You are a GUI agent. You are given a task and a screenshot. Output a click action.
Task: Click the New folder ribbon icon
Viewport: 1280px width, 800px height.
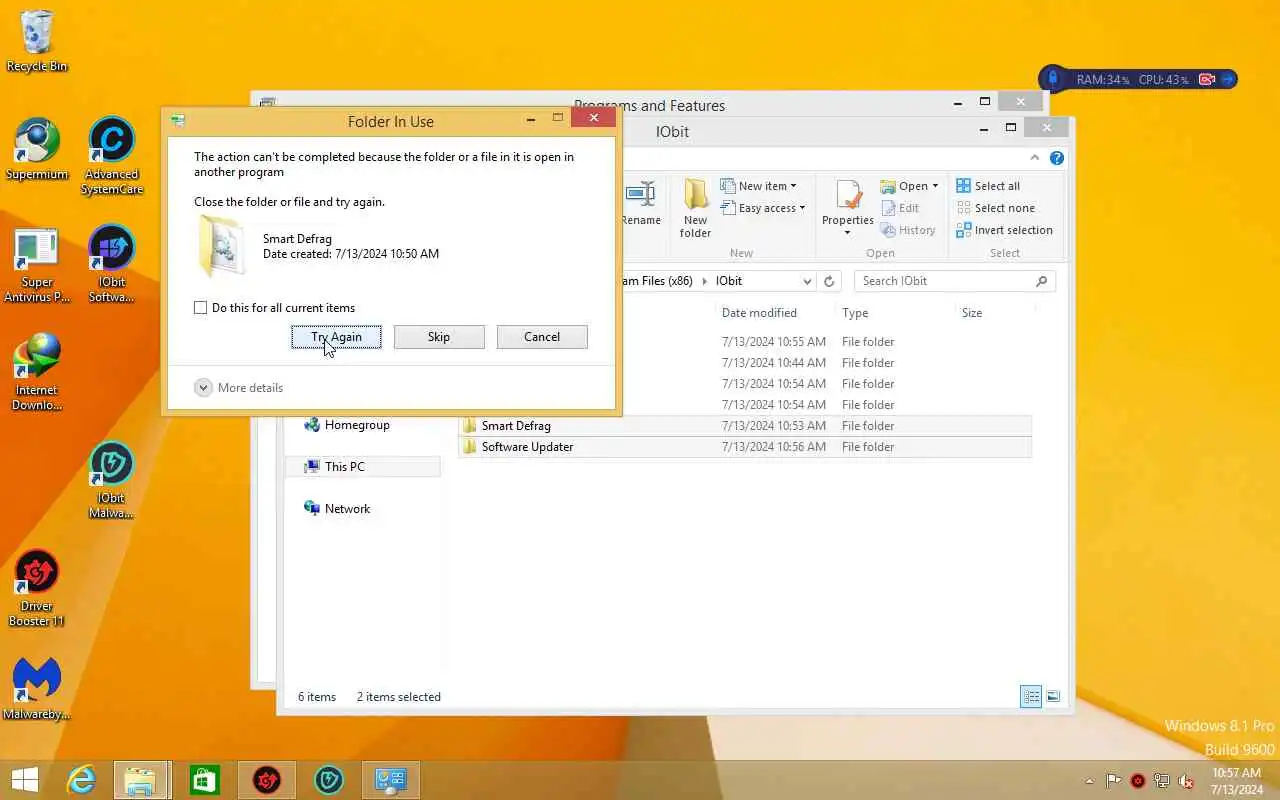click(695, 208)
